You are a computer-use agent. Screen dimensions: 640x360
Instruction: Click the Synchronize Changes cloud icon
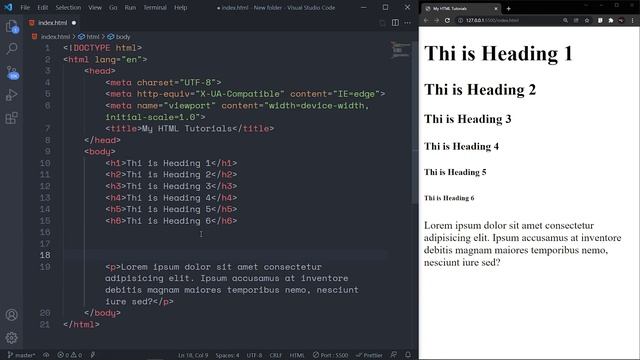[x=46, y=355]
